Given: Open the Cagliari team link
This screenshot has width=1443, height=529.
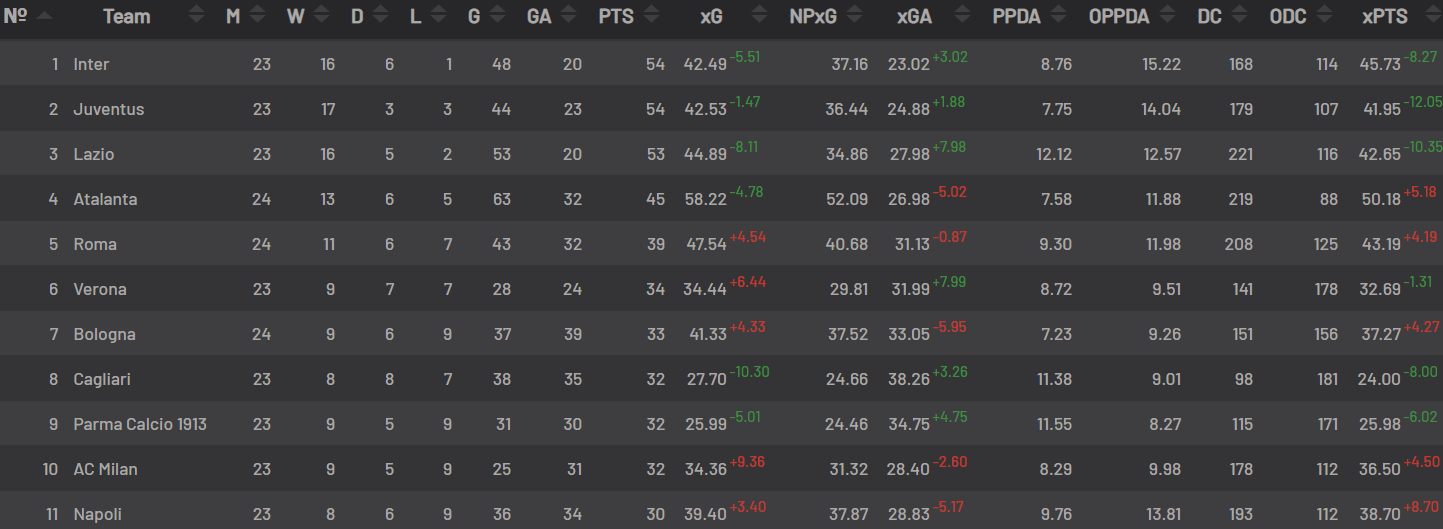Looking at the screenshot, I should click(x=102, y=379).
